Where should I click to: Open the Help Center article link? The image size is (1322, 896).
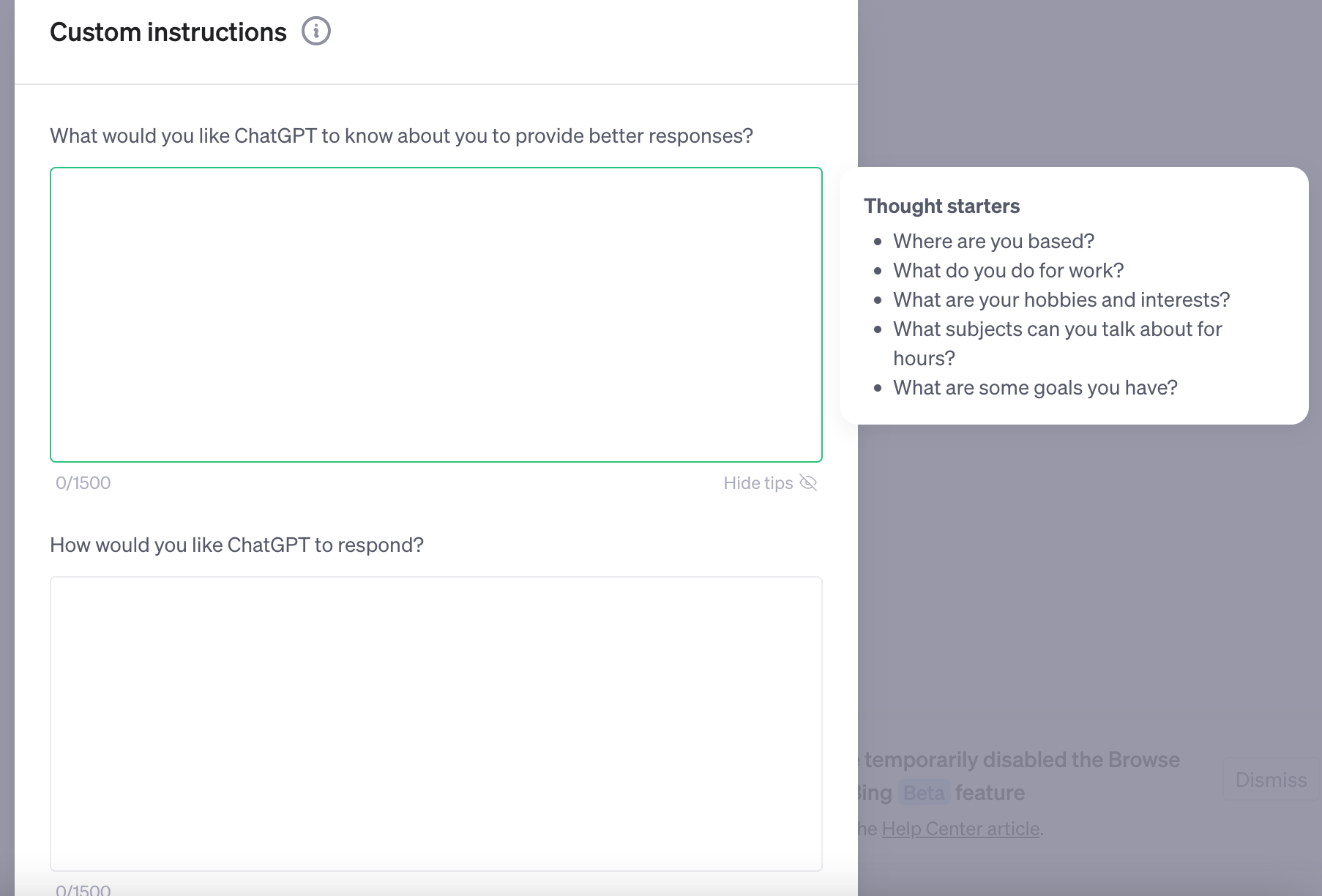[960, 829]
